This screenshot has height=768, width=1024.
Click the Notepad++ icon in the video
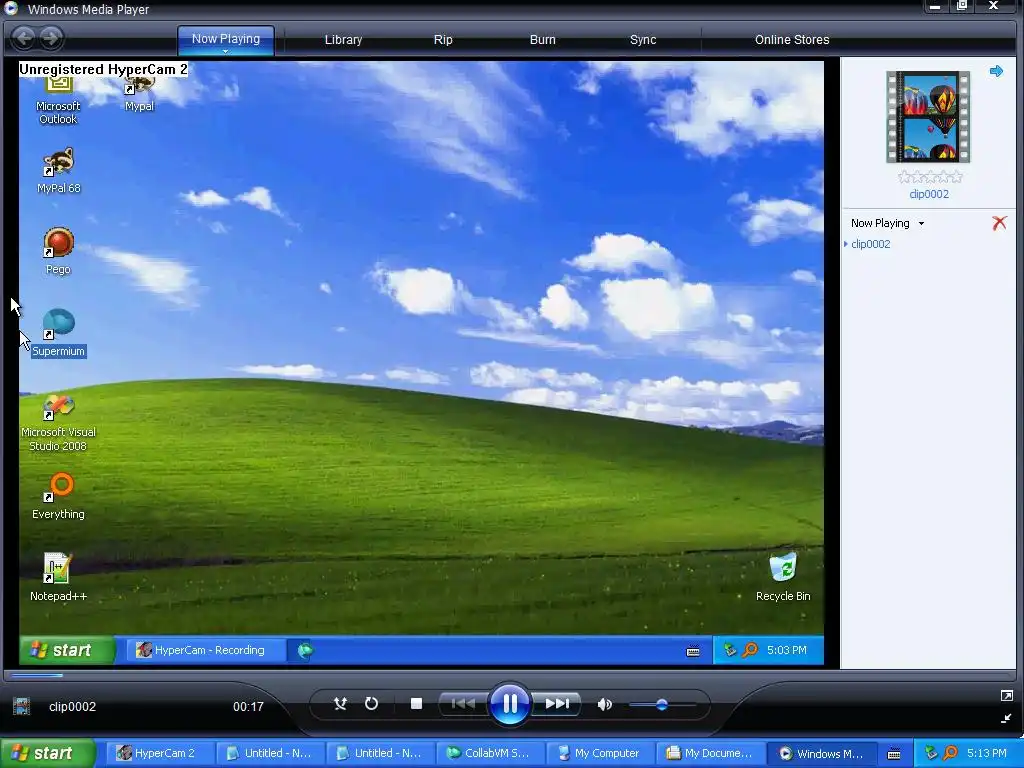tap(58, 577)
